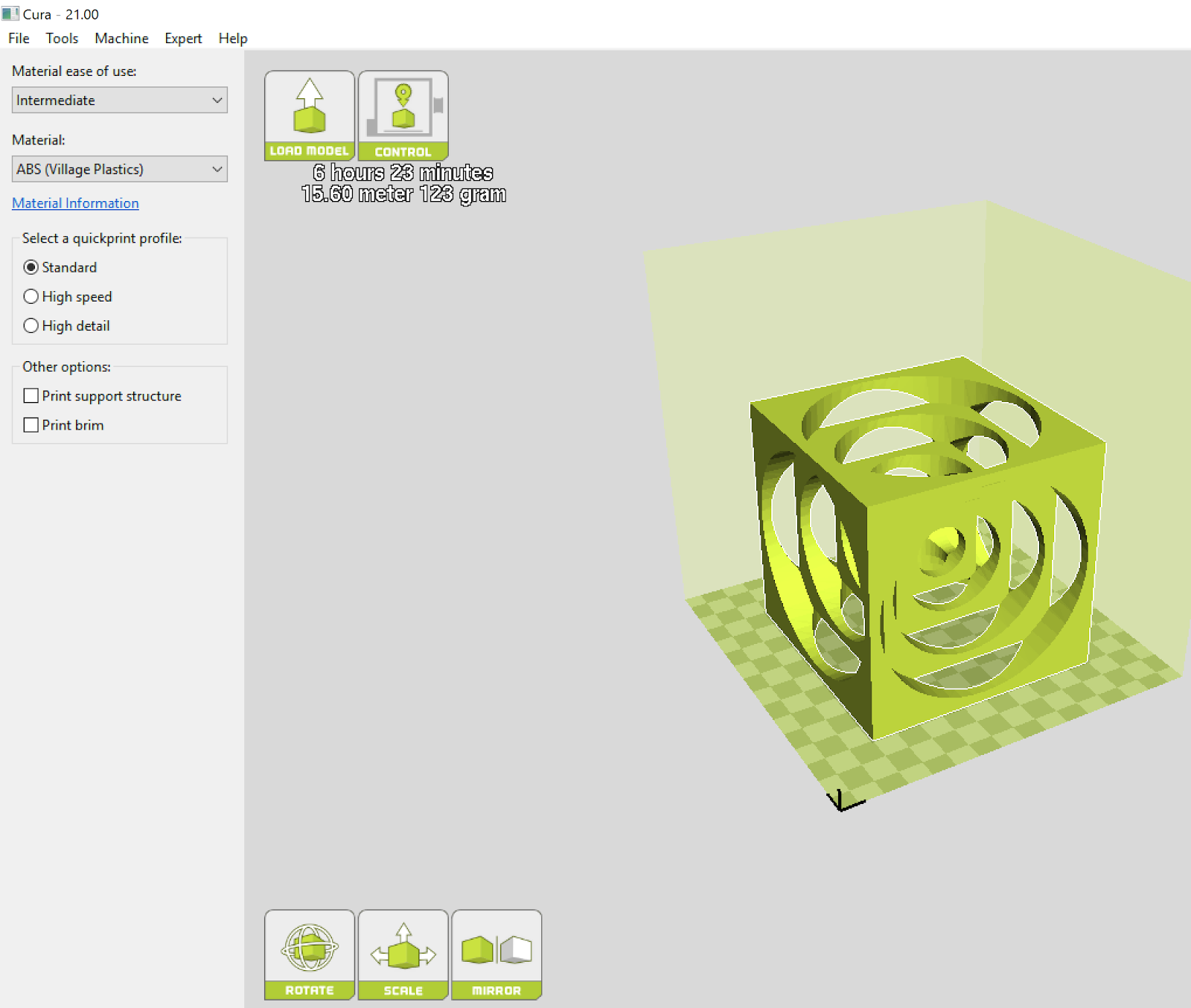Open the Help menu
The height and width of the screenshot is (1008, 1191).
coord(233,38)
